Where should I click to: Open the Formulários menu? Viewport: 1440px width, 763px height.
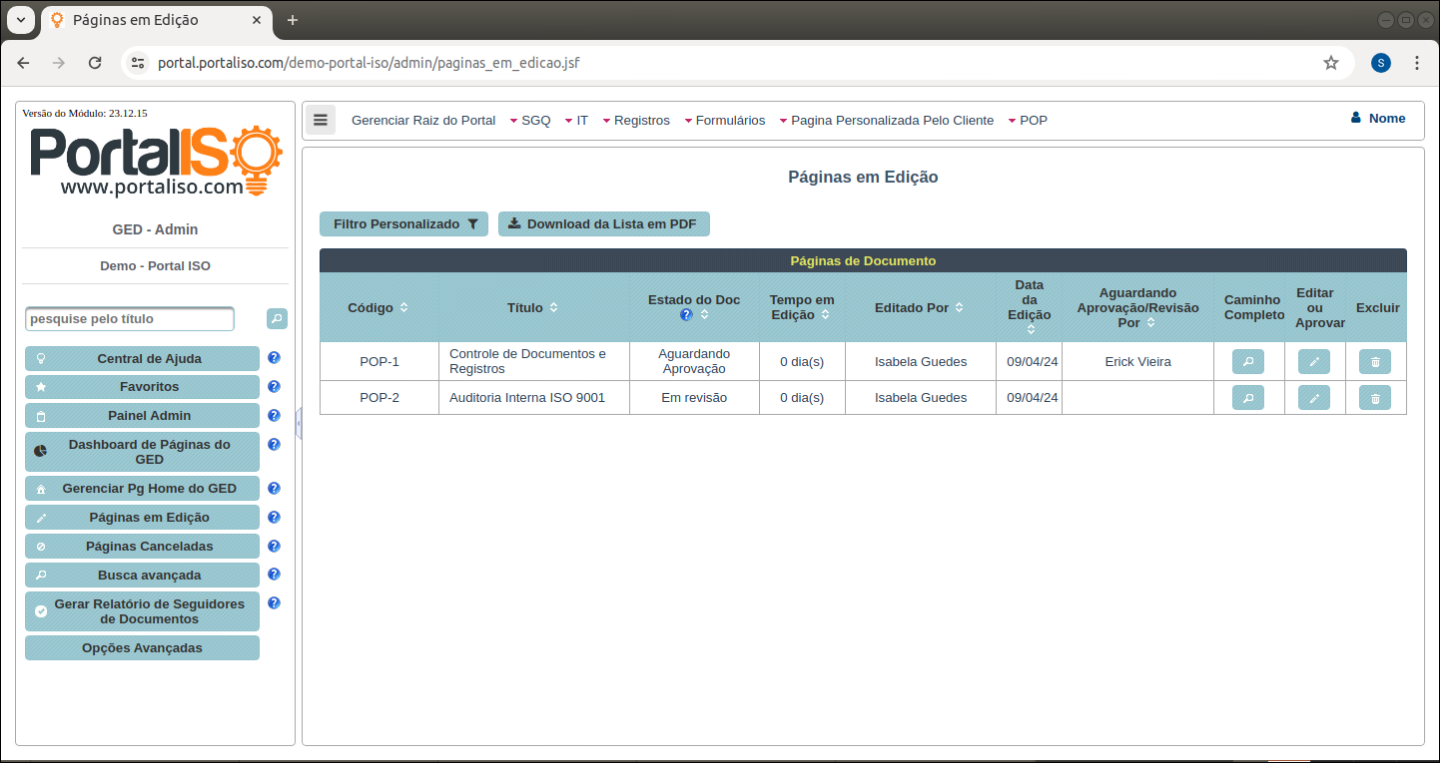point(724,120)
